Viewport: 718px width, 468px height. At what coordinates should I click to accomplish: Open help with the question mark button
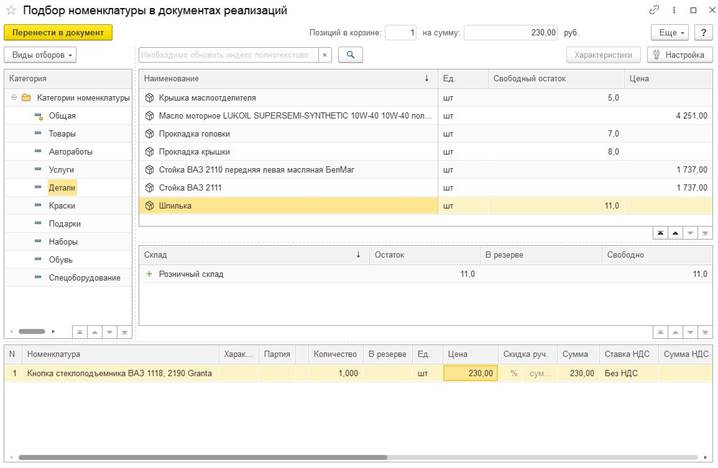(703, 33)
